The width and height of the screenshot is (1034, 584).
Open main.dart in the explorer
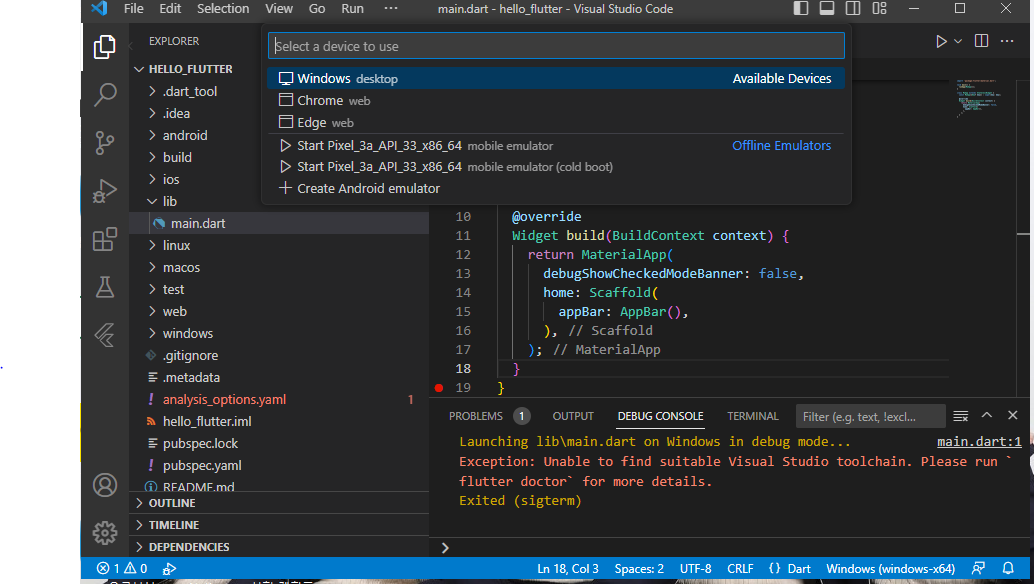tap(279, 223)
